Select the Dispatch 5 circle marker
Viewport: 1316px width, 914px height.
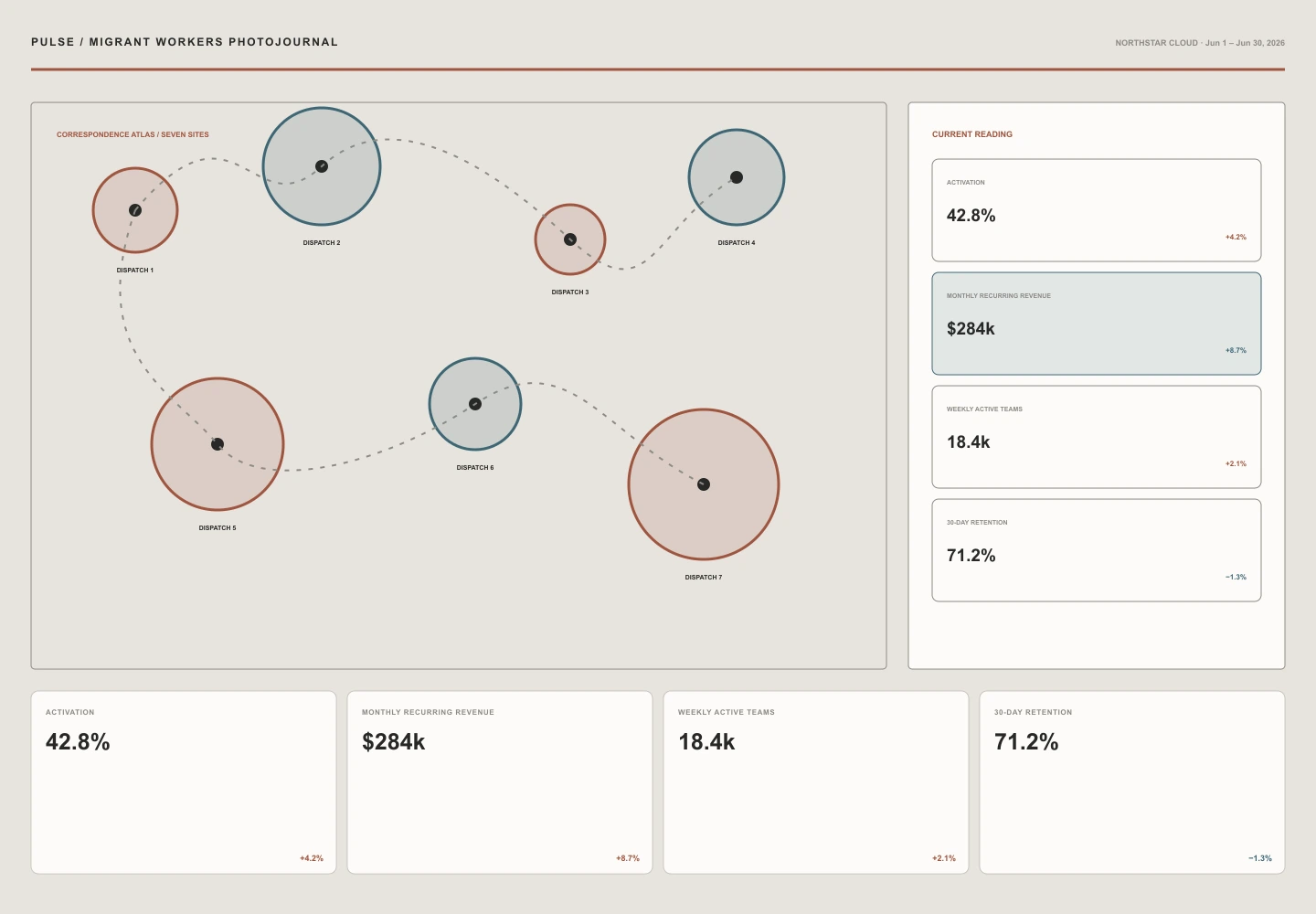click(x=218, y=444)
